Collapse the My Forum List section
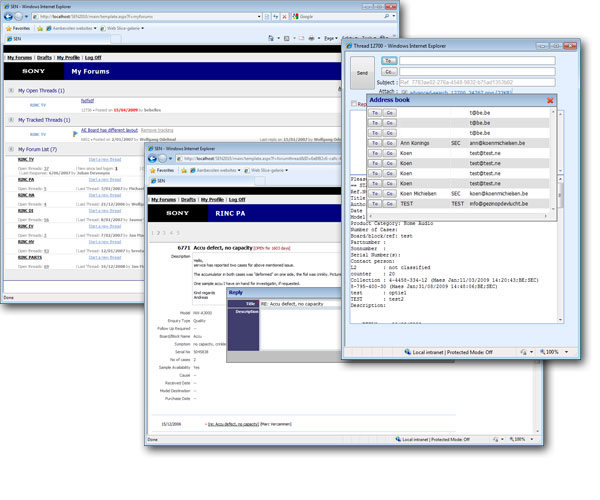 coord(11,149)
